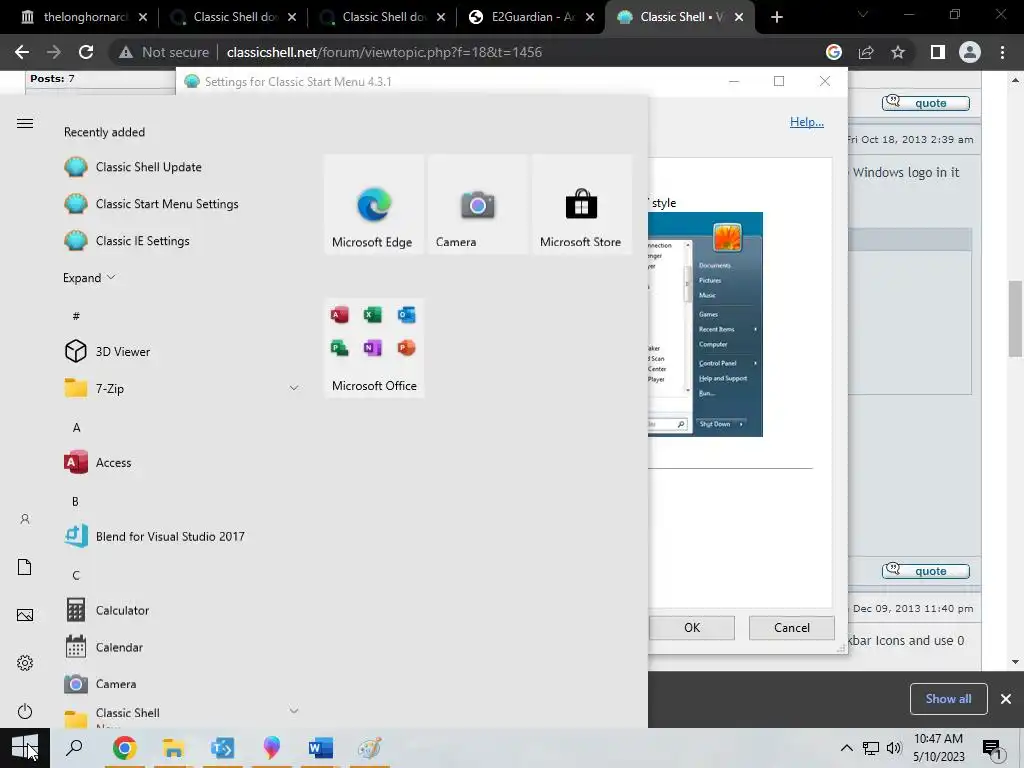Launch Access from the app list

click(98, 462)
